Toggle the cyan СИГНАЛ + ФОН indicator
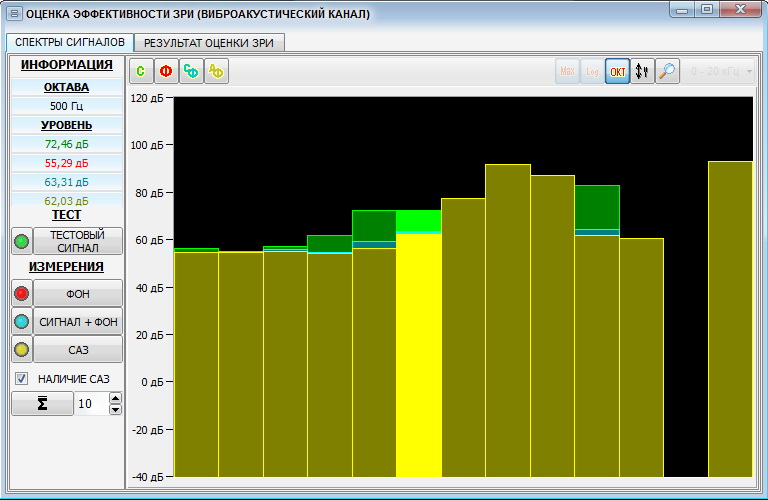This screenshot has height=500, width=768. point(21,321)
